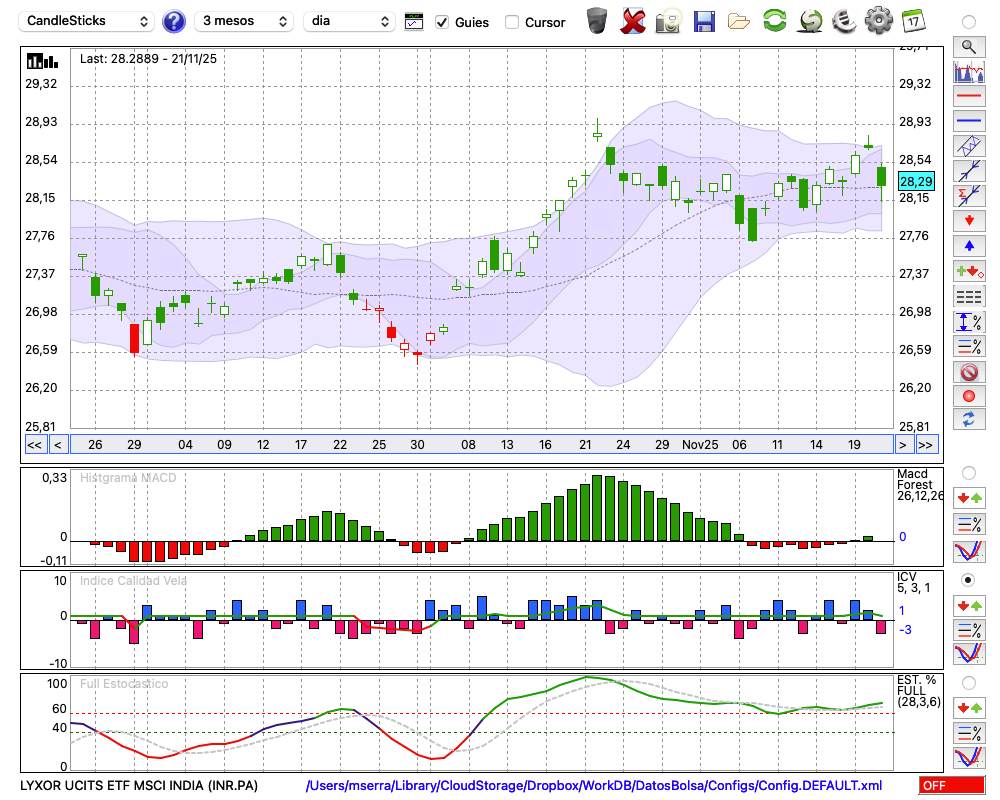This screenshot has width=1000, height=800.
Task: Expand the dia interval dropdown
Action: (x=349, y=21)
